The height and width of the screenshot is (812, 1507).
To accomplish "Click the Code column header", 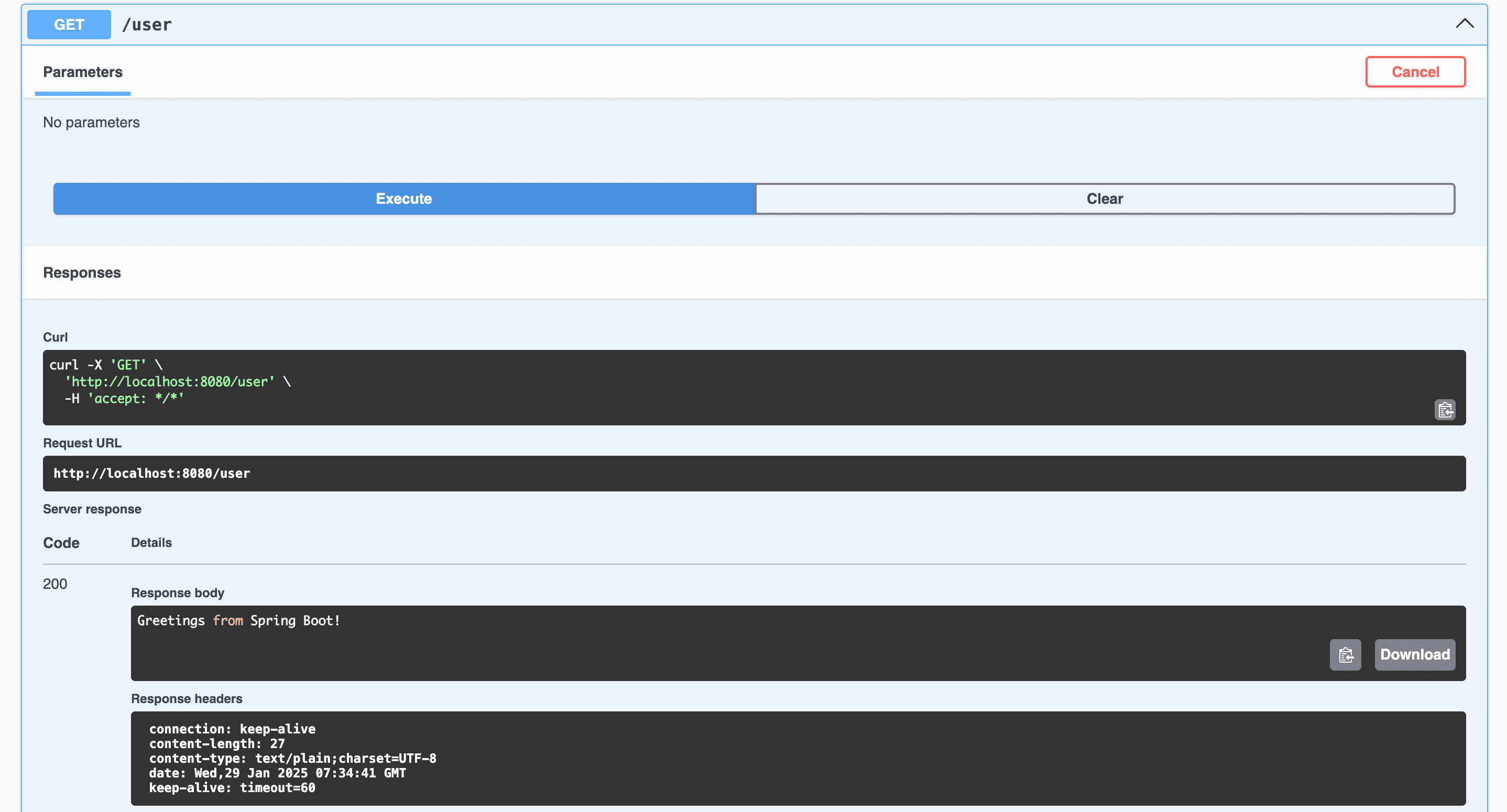I will tap(61, 543).
